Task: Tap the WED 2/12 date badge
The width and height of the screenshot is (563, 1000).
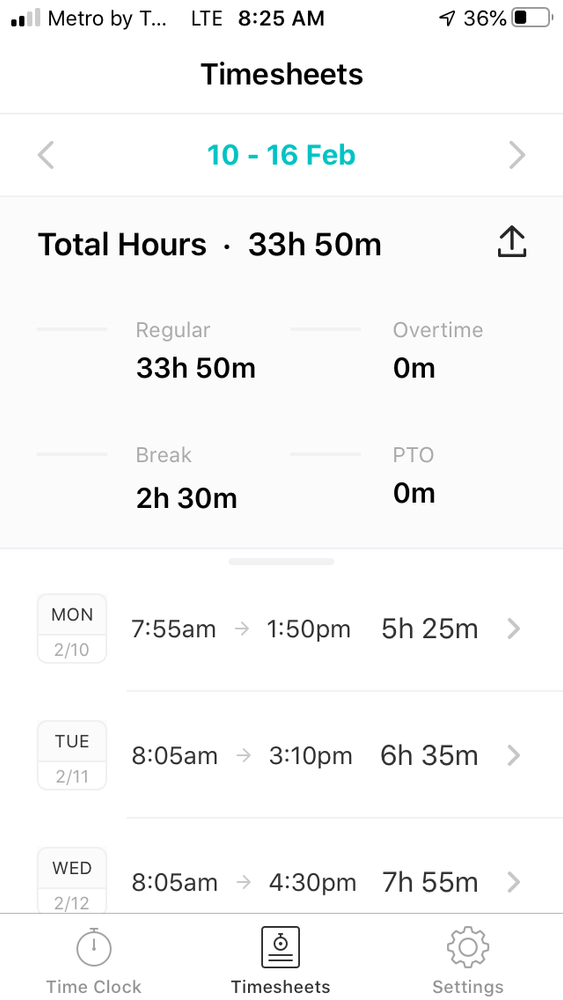Action: coord(72,881)
